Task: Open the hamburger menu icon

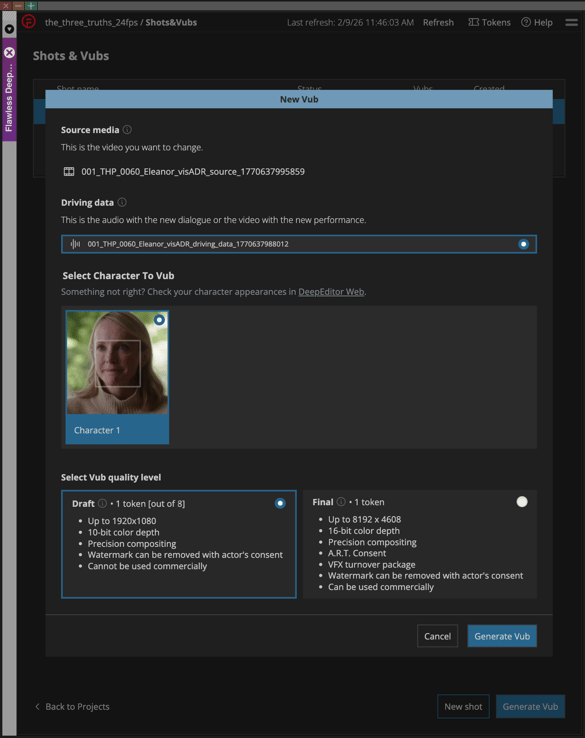Action: 571,22
